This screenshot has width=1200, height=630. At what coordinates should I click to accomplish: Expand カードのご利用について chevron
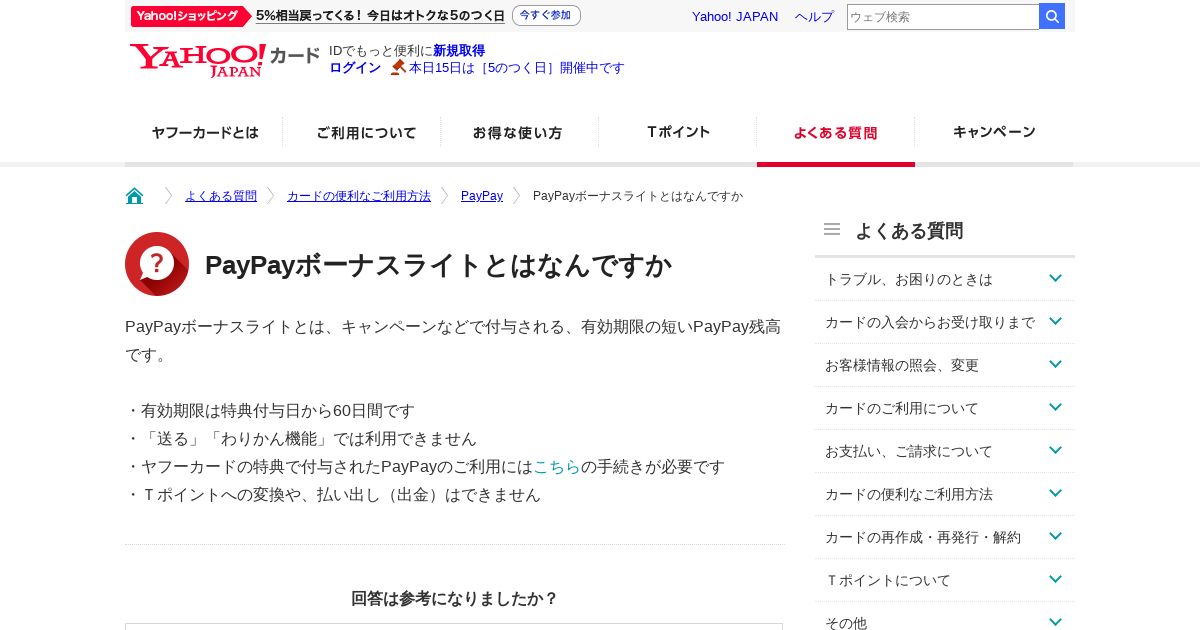pos(1055,407)
